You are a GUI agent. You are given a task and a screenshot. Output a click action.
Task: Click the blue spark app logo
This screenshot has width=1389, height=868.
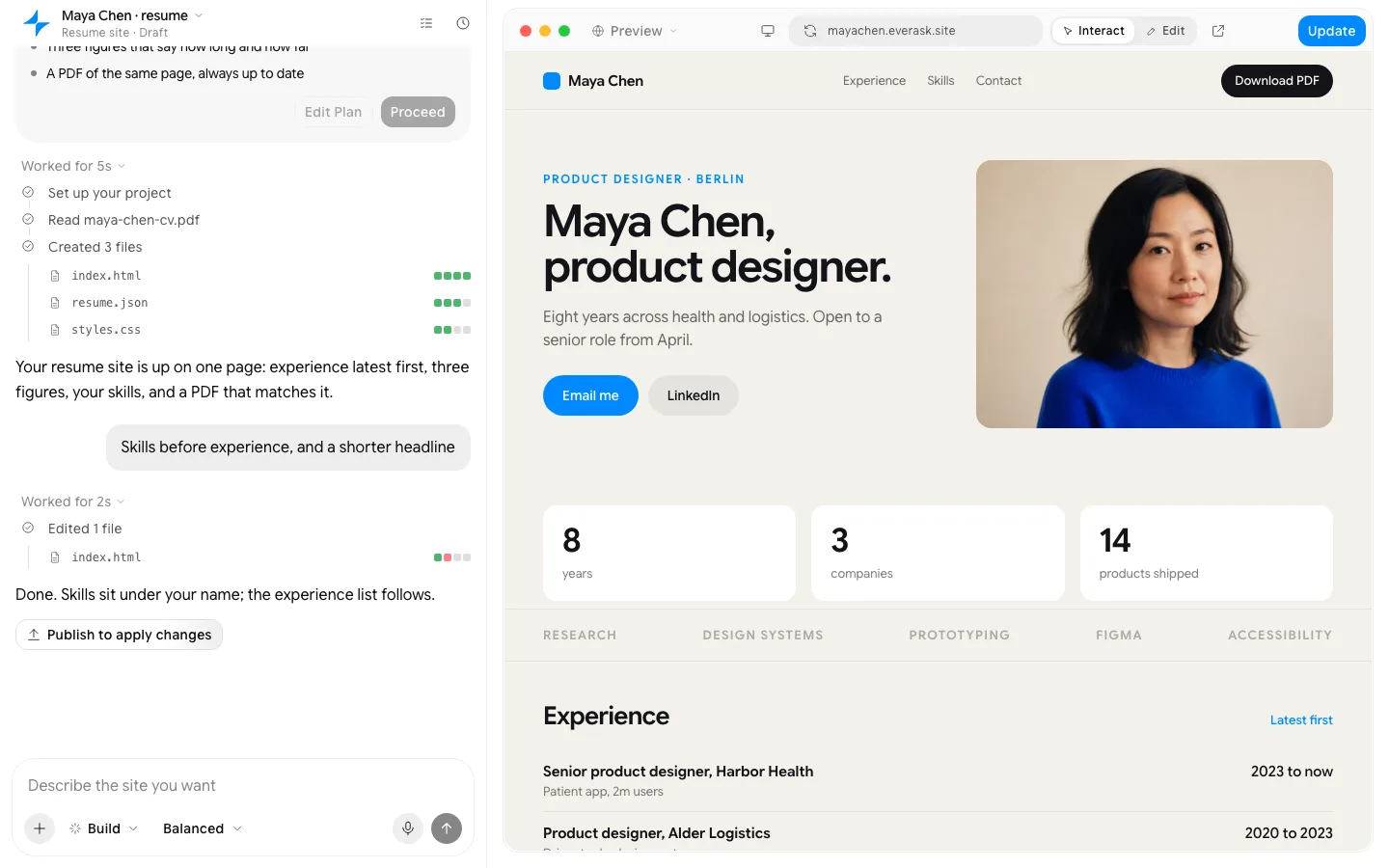[37, 23]
